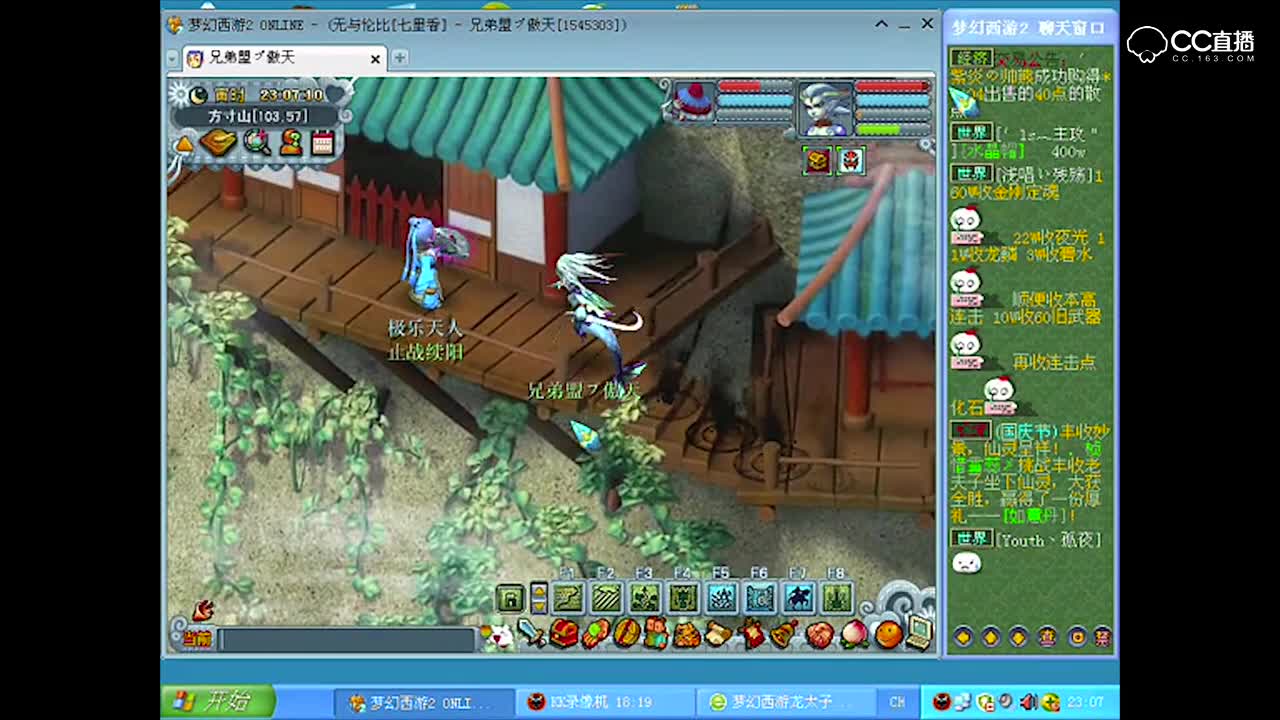Viewport: 1280px width, 720px height.
Task: Click the second yellow diamond chat window button
Action: coord(991,636)
